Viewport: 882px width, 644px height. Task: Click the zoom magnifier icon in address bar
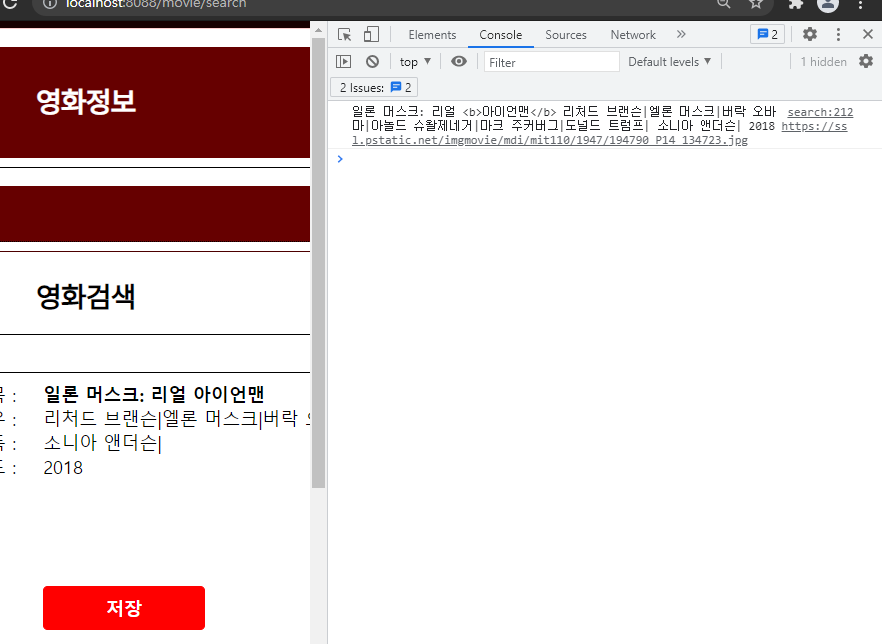click(723, 4)
